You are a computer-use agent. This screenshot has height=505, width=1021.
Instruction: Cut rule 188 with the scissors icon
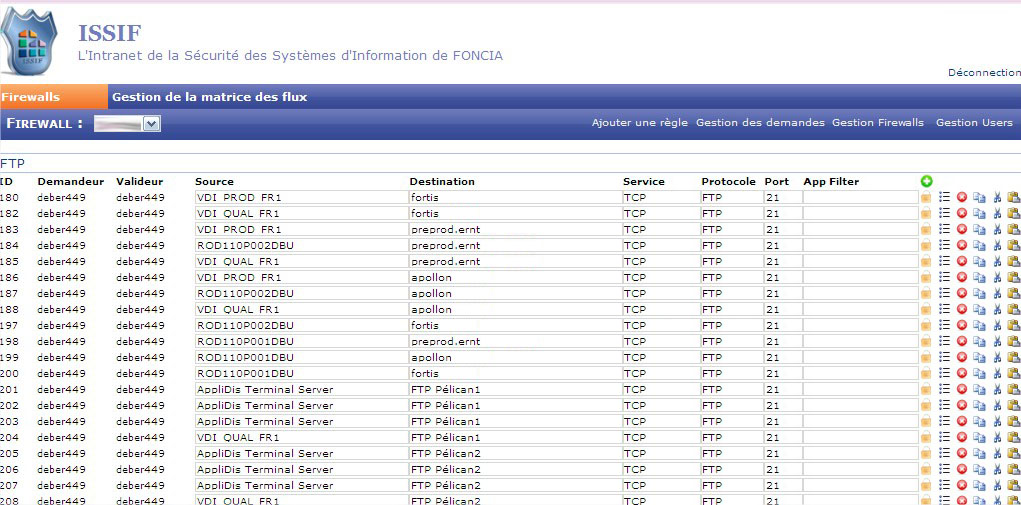997,310
